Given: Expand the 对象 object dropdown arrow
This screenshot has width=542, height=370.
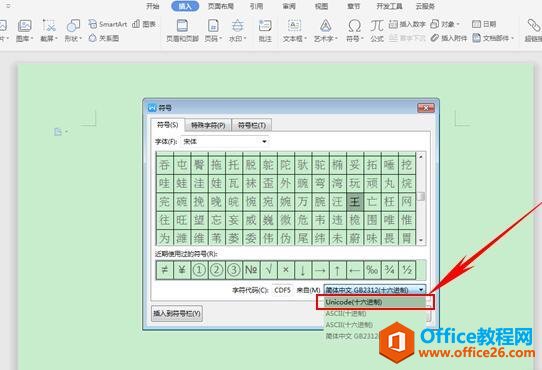Looking at the screenshot, I should point(458,24).
